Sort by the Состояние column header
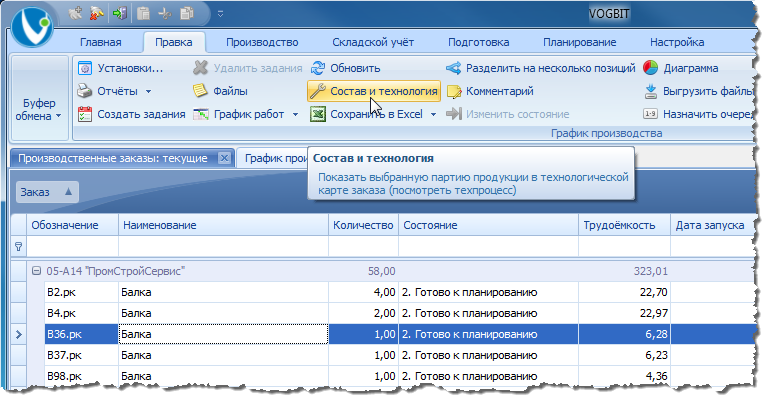This screenshot has width=766, height=399. click(x=489, y=225)
